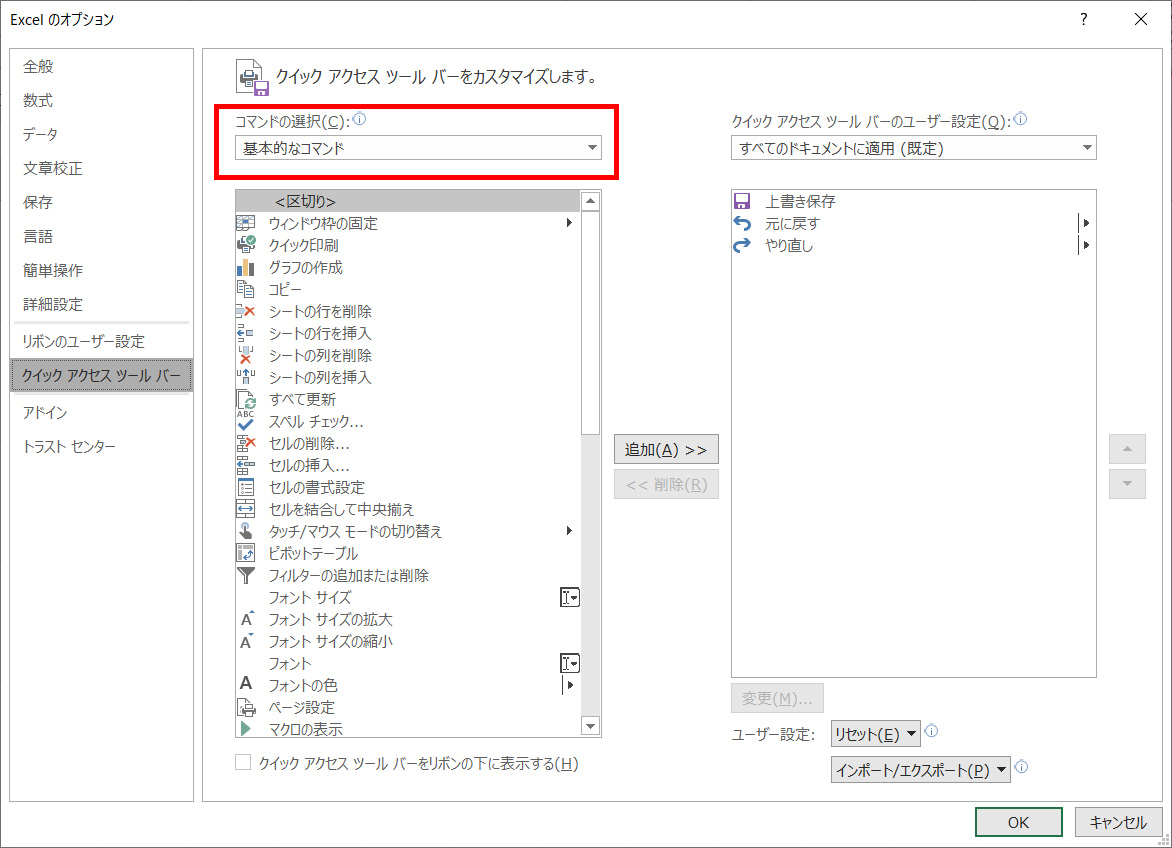Click the Copy (コピー) command icon
The width and height of the screenshot is (1172, 848).
pos(246,289)
